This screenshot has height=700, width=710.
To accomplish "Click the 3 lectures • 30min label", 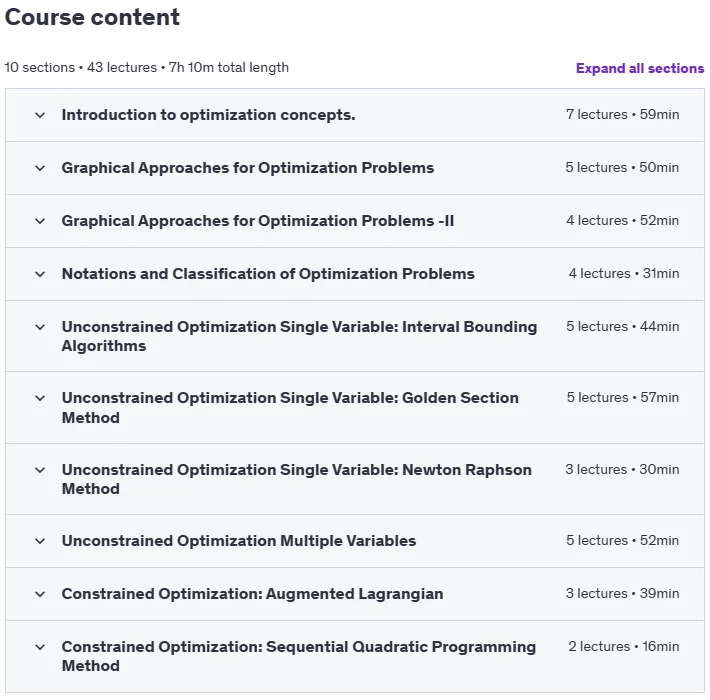I will 622,469.
